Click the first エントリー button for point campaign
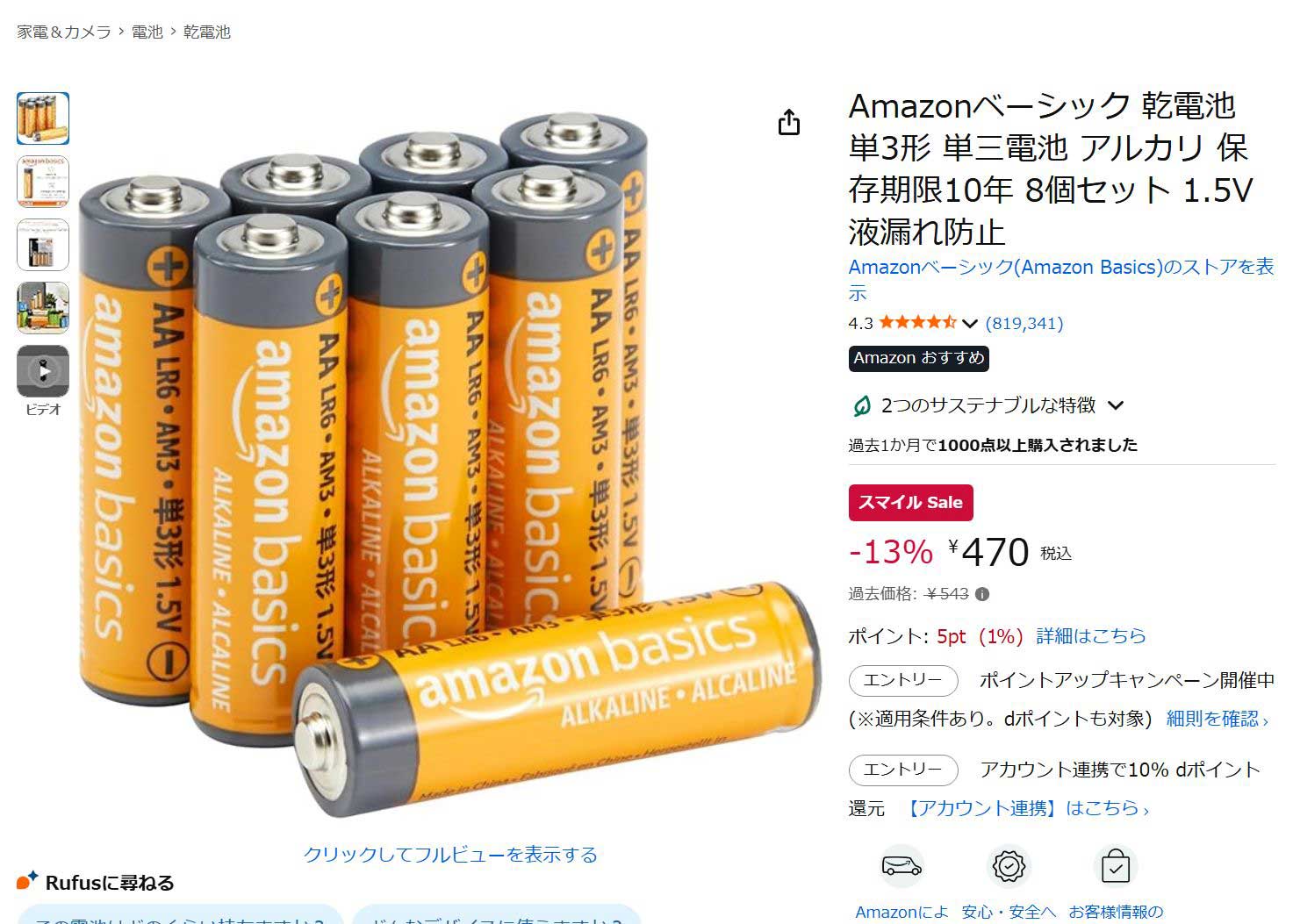 click(902, 680)
